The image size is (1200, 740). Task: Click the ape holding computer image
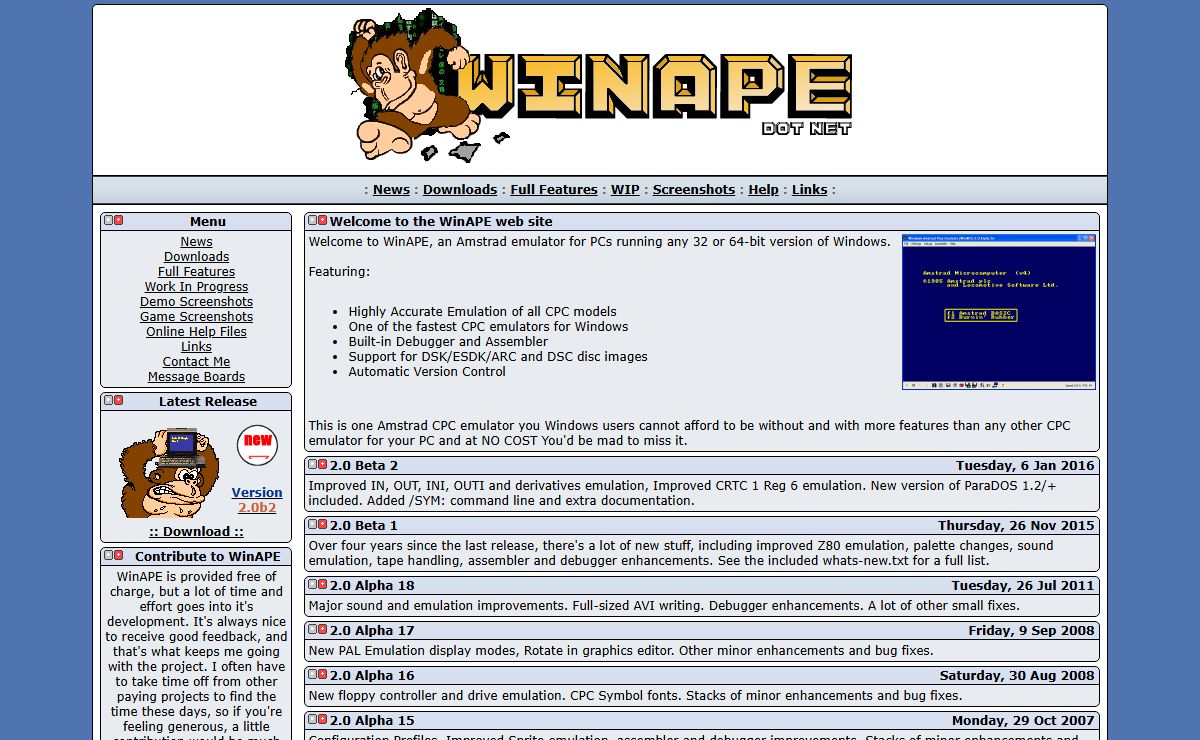coord(168,473)
